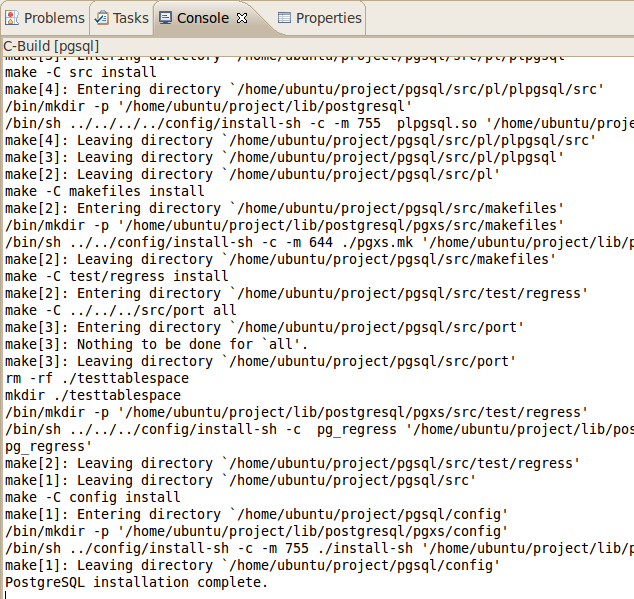This screenshot has width=634, height=599.
Task: Click the 'make -C test/regress install' line
Action: (x=117, y=276)
